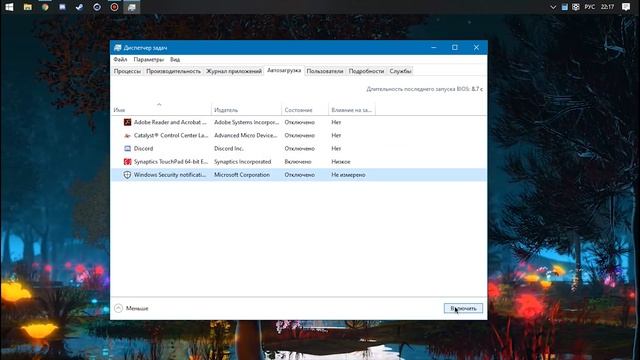This screenshot has width=640, height=360.
Task: Click the Synaptics TouchPad row icon
Action: coord(127,162)
